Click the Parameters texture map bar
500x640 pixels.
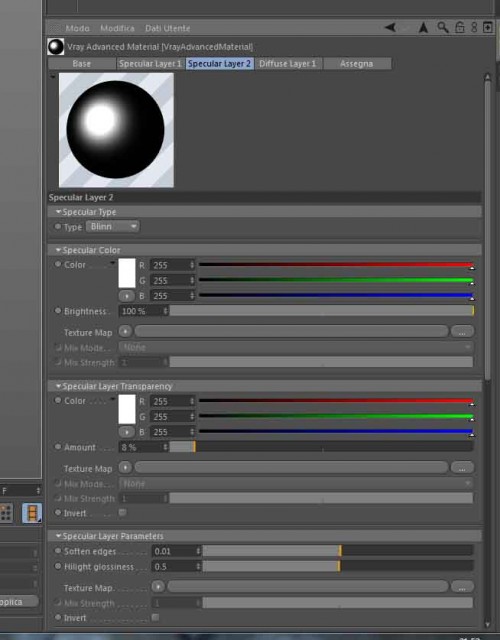(x=308, y=587)
